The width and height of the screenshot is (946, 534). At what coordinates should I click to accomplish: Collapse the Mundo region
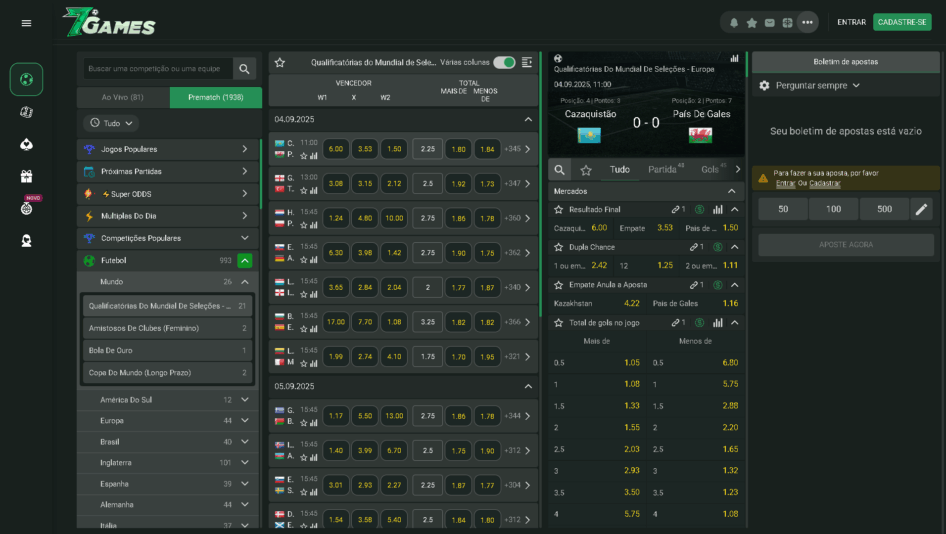tap(245, 282)
